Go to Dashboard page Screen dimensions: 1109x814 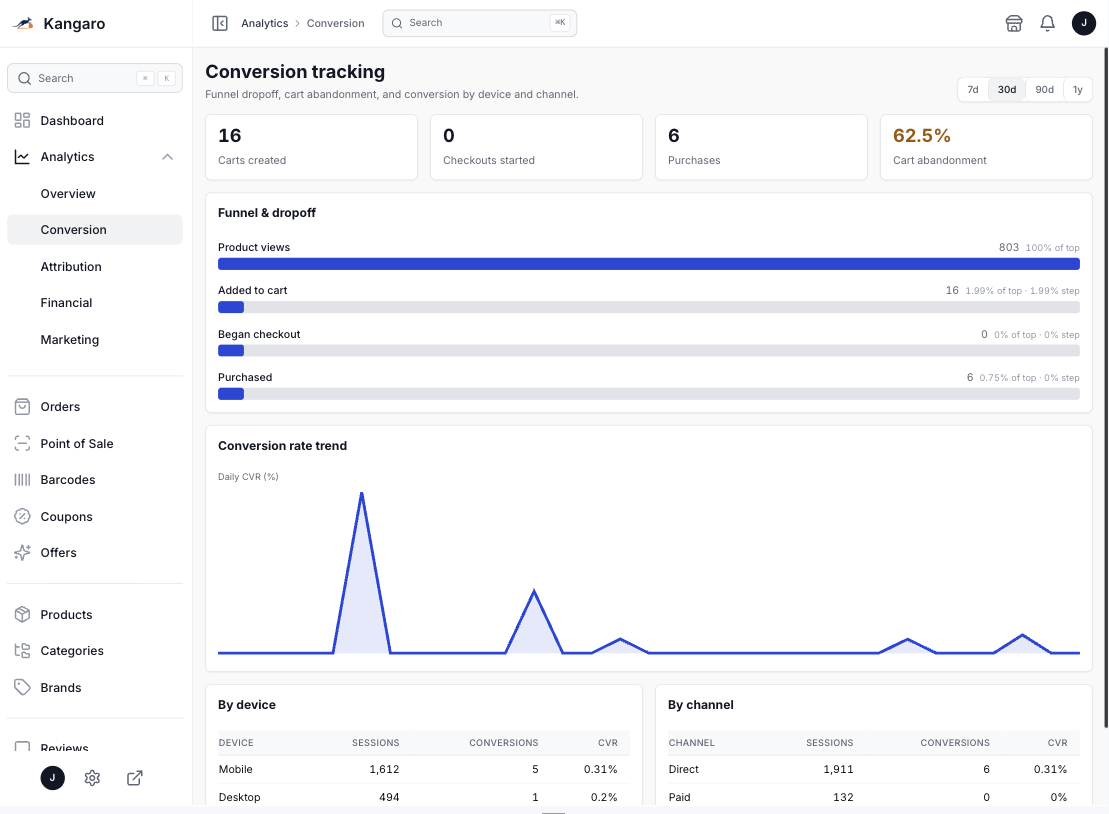(95, 120)
